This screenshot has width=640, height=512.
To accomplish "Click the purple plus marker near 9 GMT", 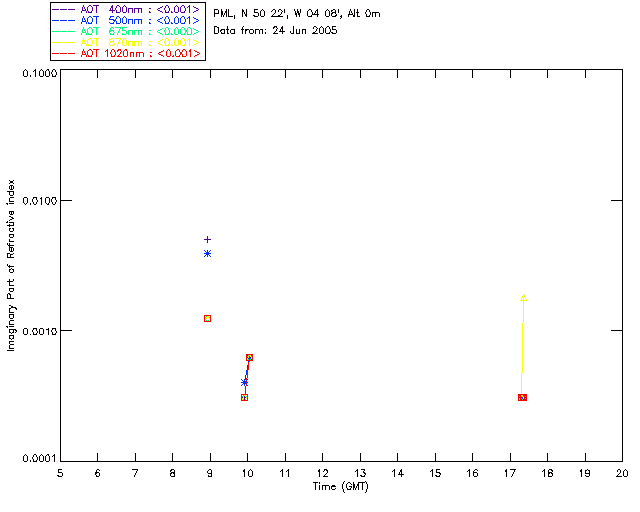I will point(207,240).
